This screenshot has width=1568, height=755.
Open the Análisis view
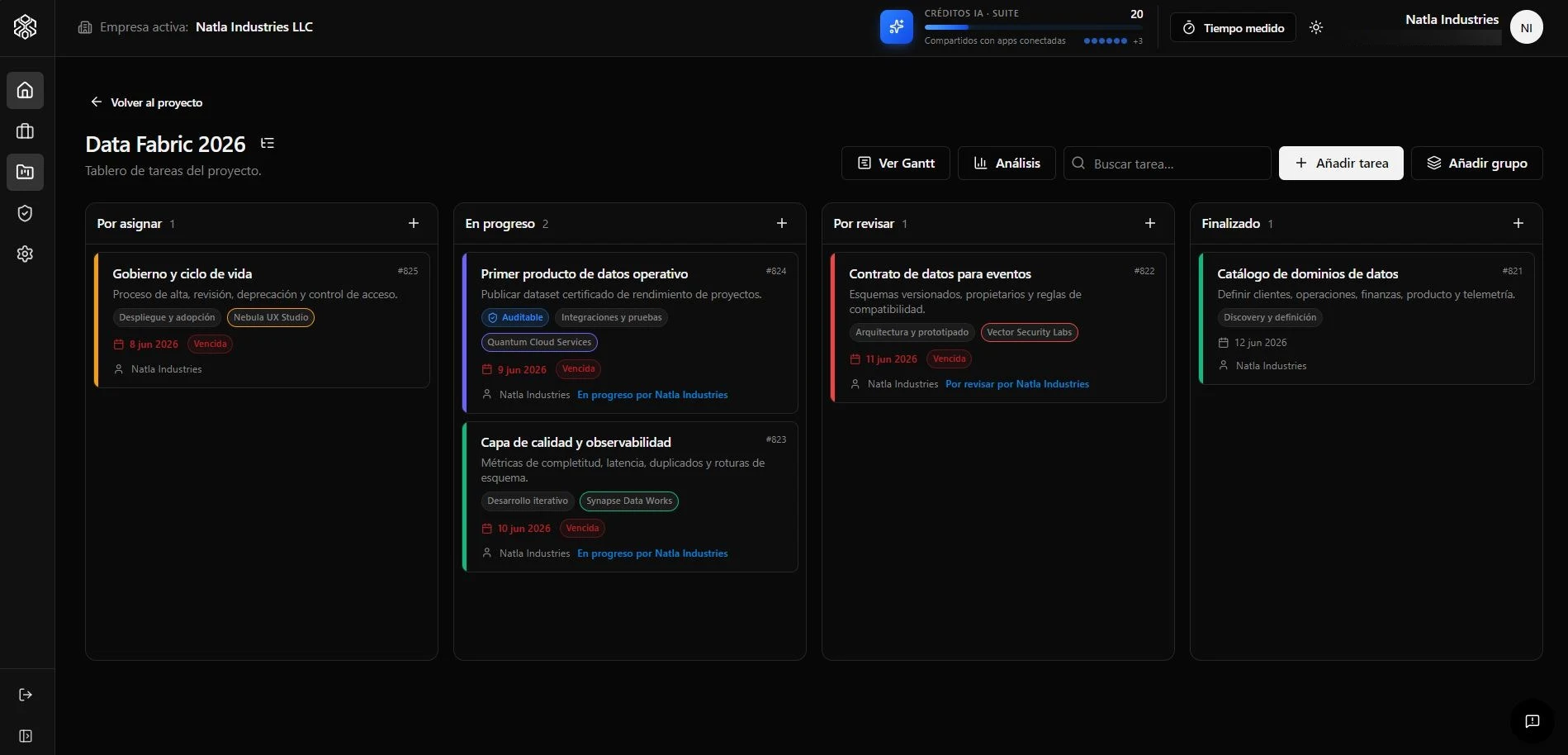click(1007, 164)
